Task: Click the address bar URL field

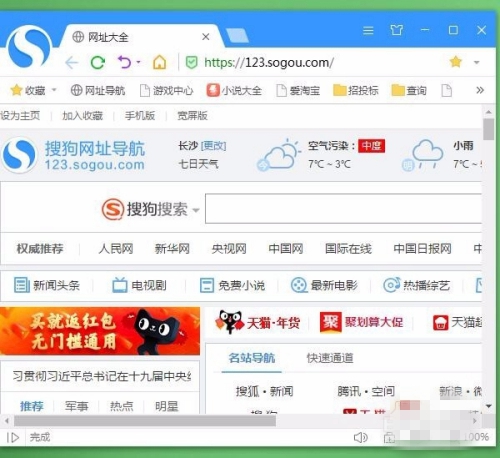Action: tap(269, 62)
